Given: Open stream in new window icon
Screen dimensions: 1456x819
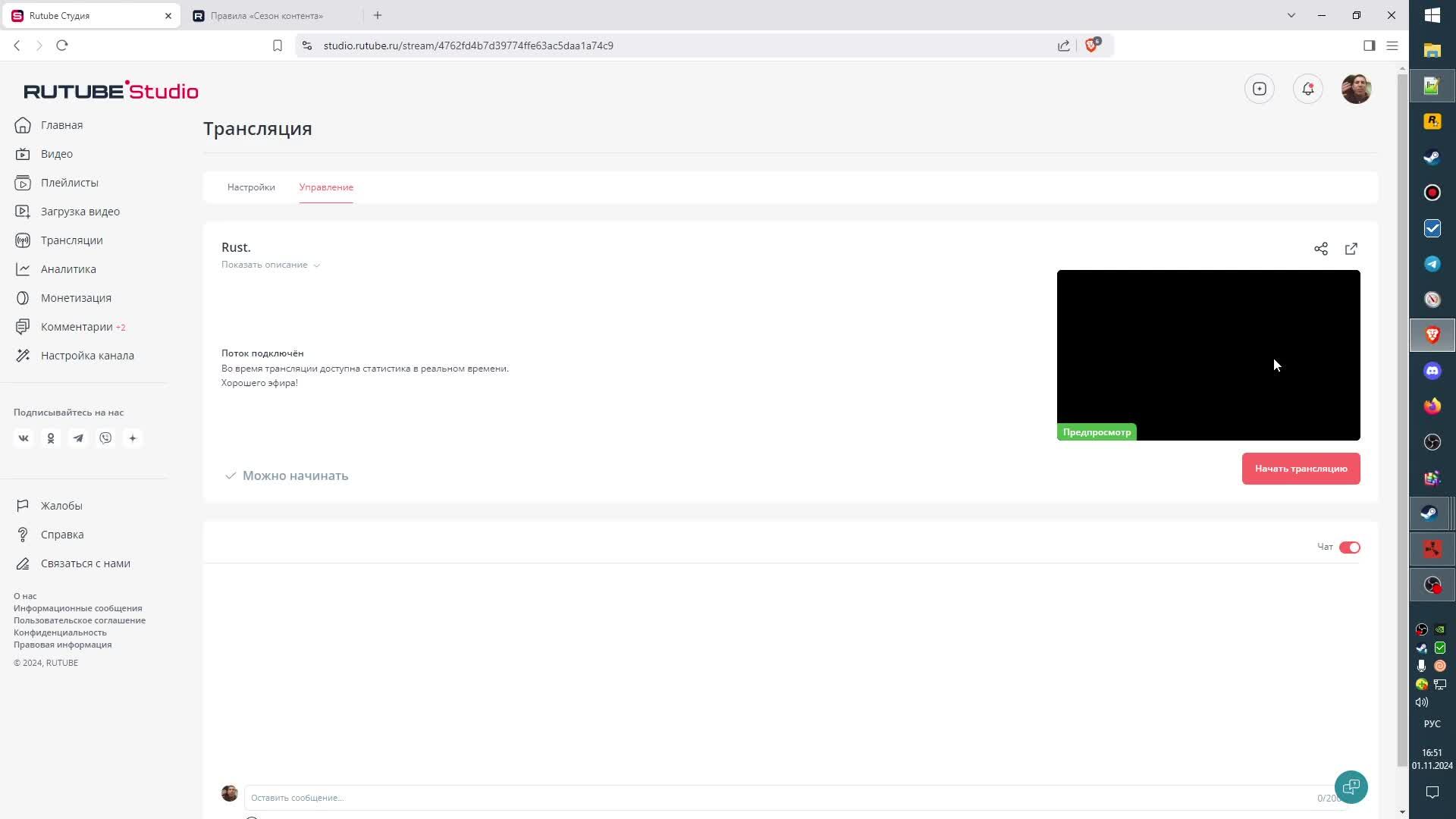Looking at the screenshot, I should click(1351, 249).
